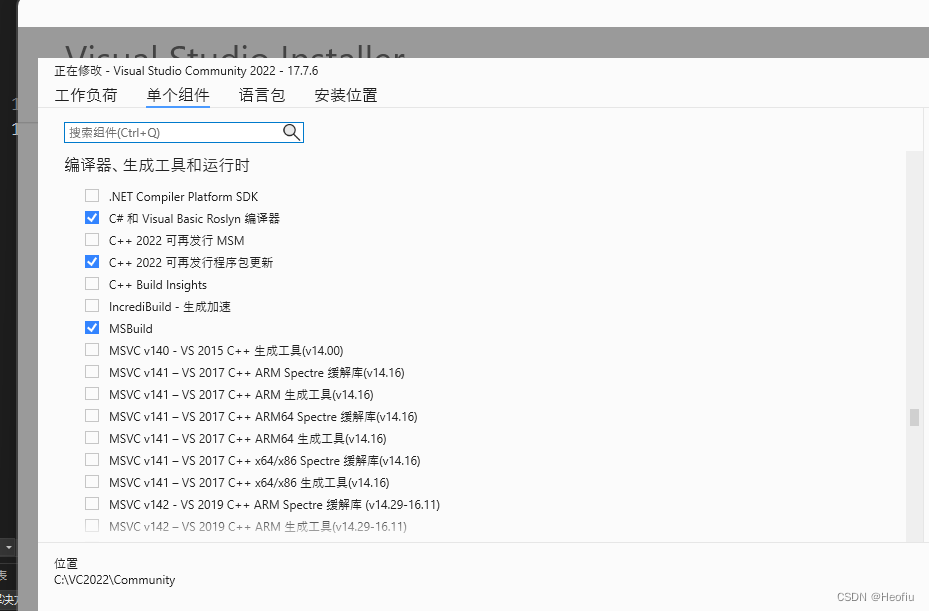Viewport: 929px width, 611px height.
Task: Click the .NET Compiler Platform SDK label
Action: pos(184,197)
